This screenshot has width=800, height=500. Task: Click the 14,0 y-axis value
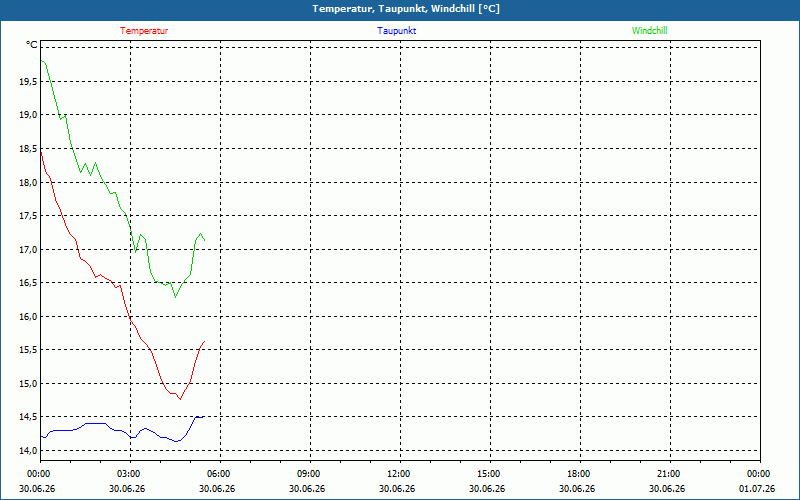(29, 451)
